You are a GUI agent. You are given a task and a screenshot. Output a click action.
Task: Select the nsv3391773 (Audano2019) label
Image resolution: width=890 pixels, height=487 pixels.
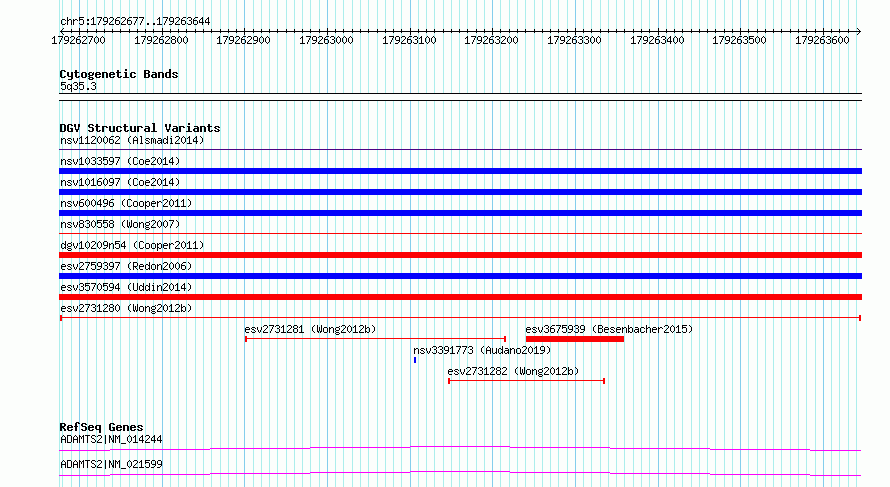tap(482, 350)
